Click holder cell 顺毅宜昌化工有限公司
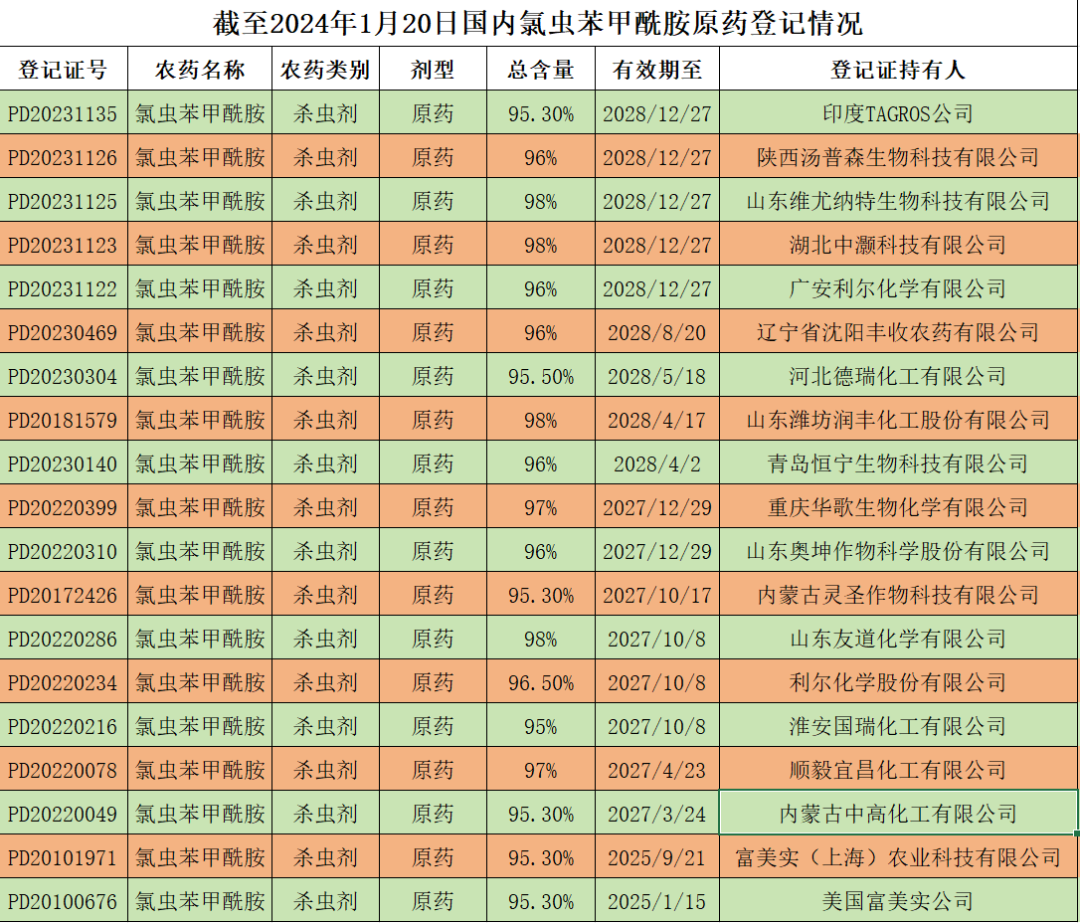 tap(898, 769)
